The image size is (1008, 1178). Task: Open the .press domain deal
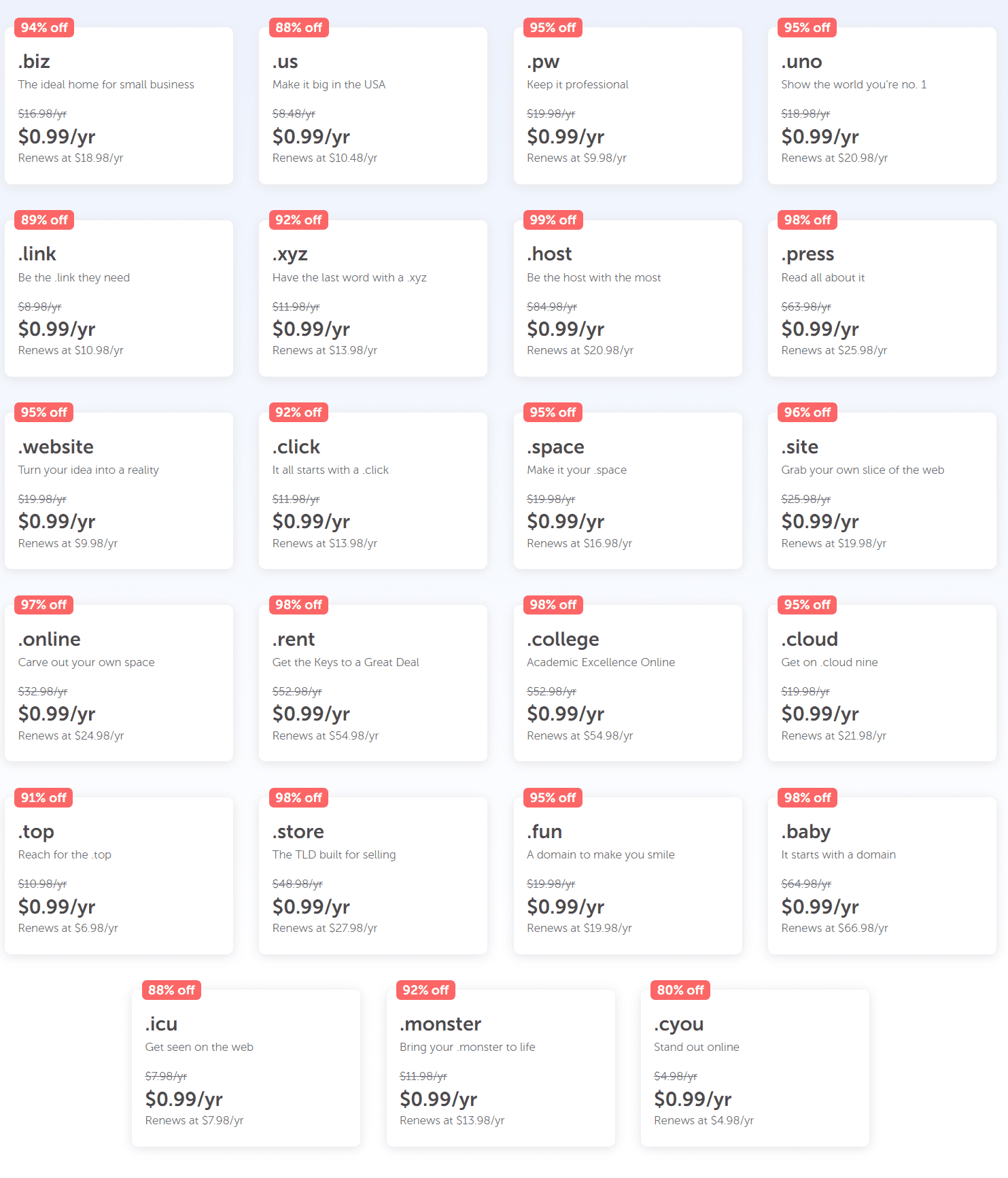point(882,298)
